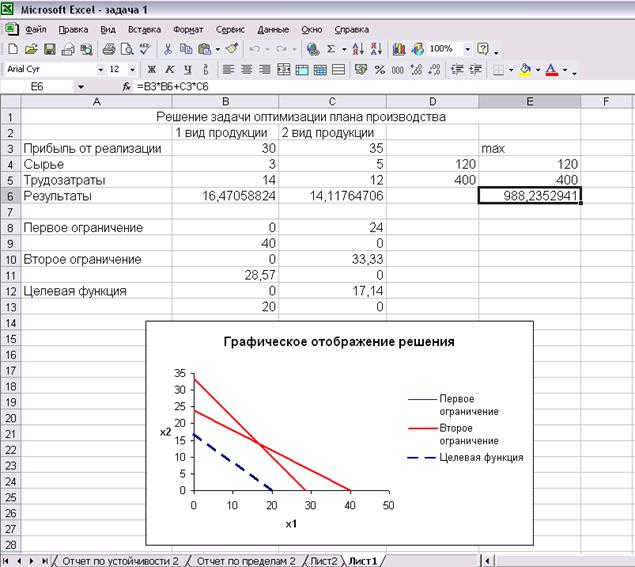Open the Arial Cyr font dropdown
Image resolution: width=635 pixels, height=567 pixels.
100,70
